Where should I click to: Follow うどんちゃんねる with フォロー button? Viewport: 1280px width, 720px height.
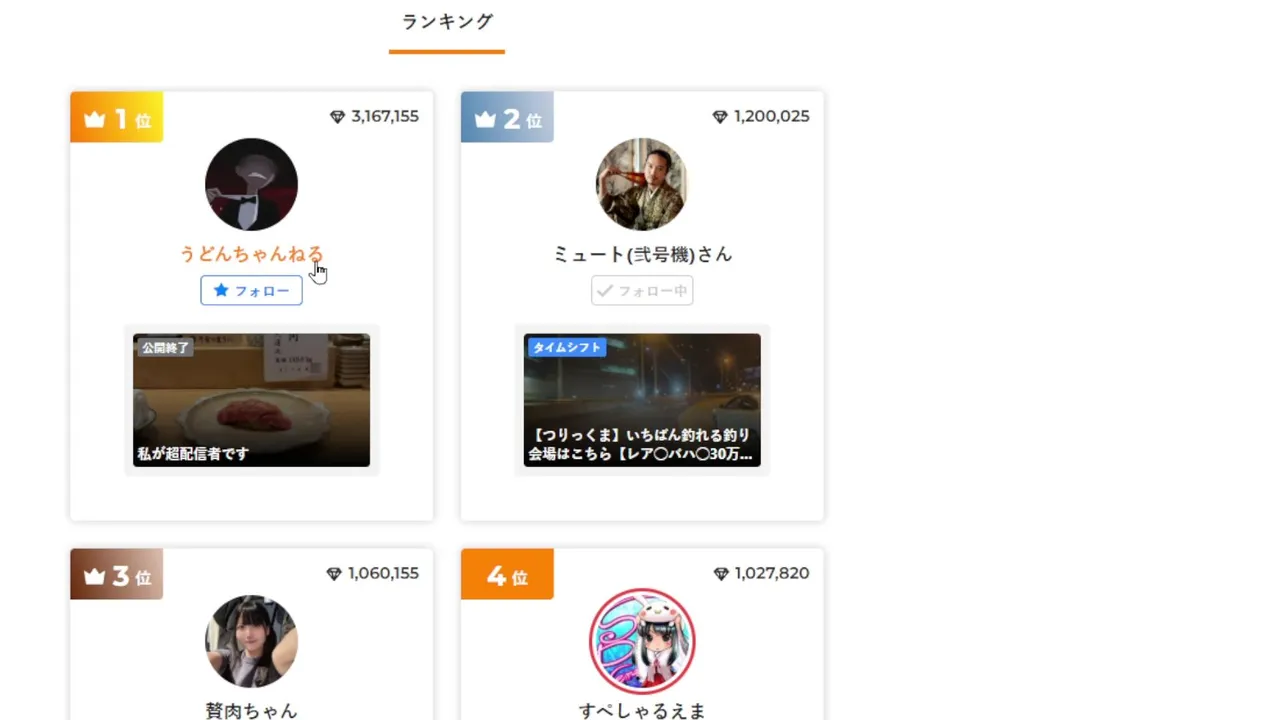click(251, 291)
